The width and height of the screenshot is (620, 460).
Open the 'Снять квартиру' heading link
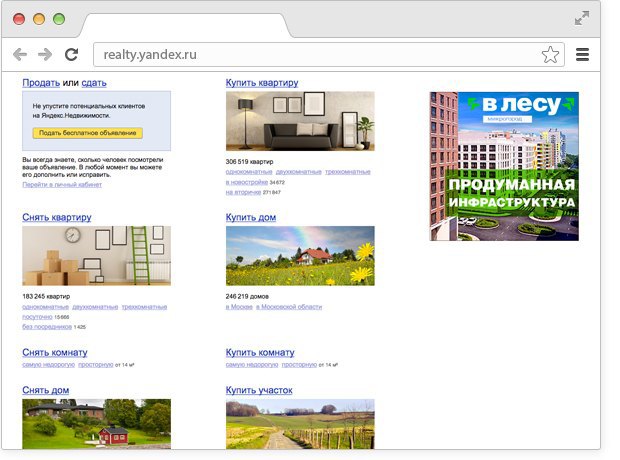click(57, 217)
